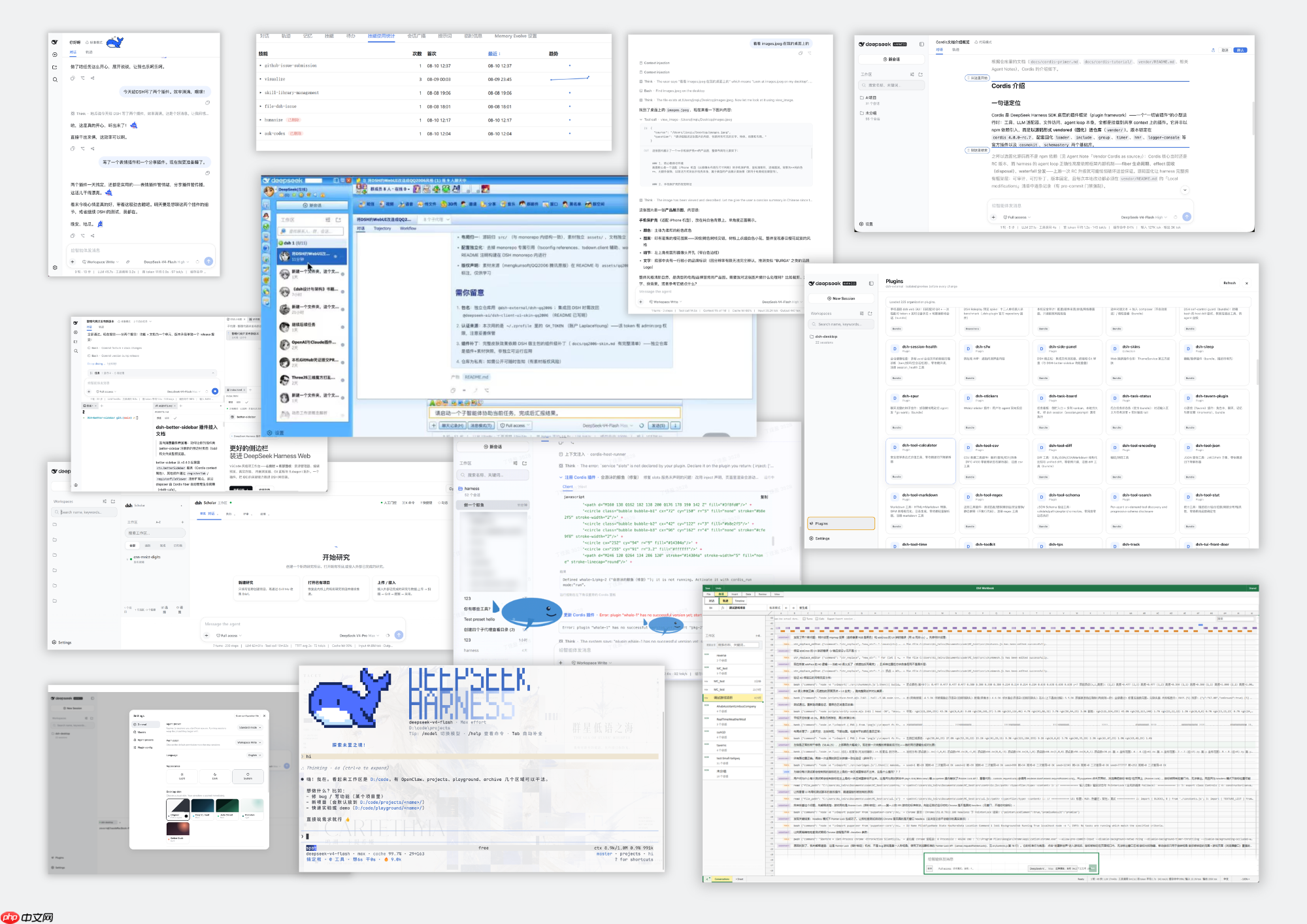Open Memory Evolve 设置 tab
The height and width of the screenshot is (924, 1307).
516,36
